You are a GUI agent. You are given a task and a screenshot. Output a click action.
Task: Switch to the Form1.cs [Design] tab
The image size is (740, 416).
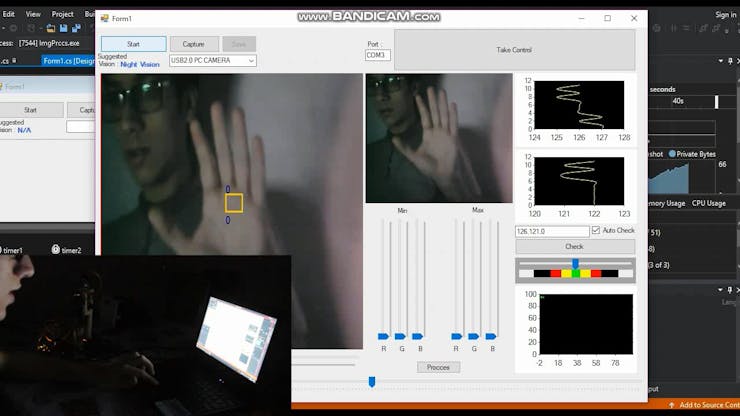(x=68, y=60)
